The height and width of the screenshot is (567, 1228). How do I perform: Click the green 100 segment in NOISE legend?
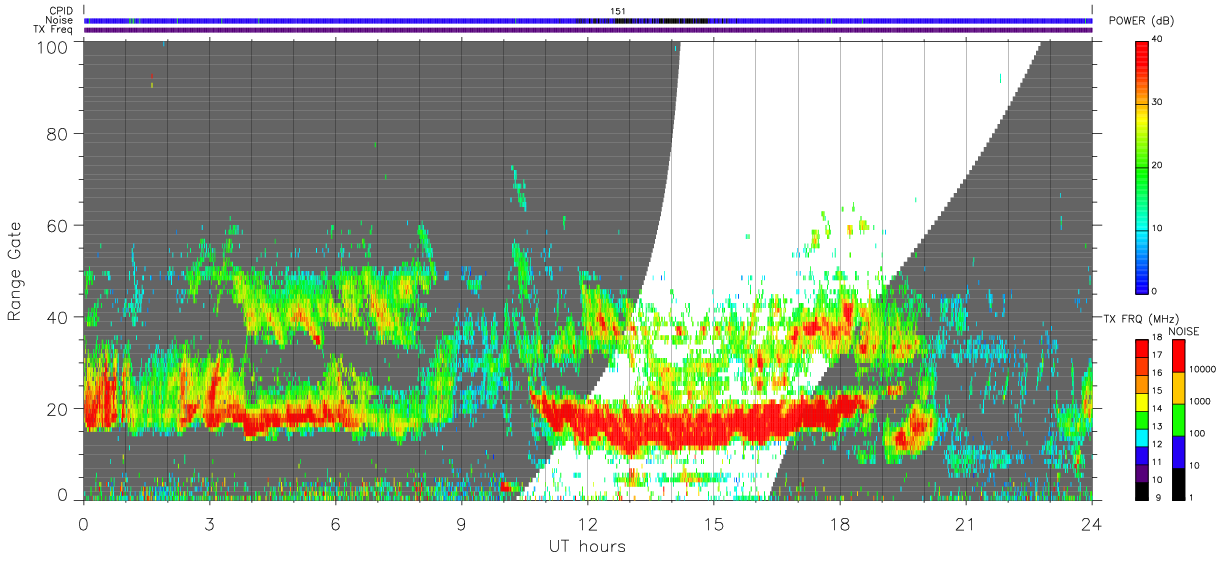point(1179,420)
